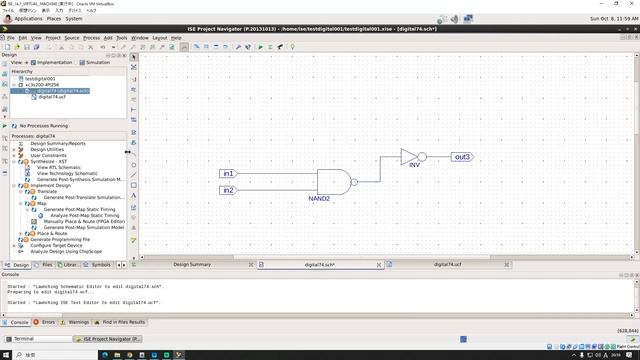Open the Tools menu

[122, 38]
